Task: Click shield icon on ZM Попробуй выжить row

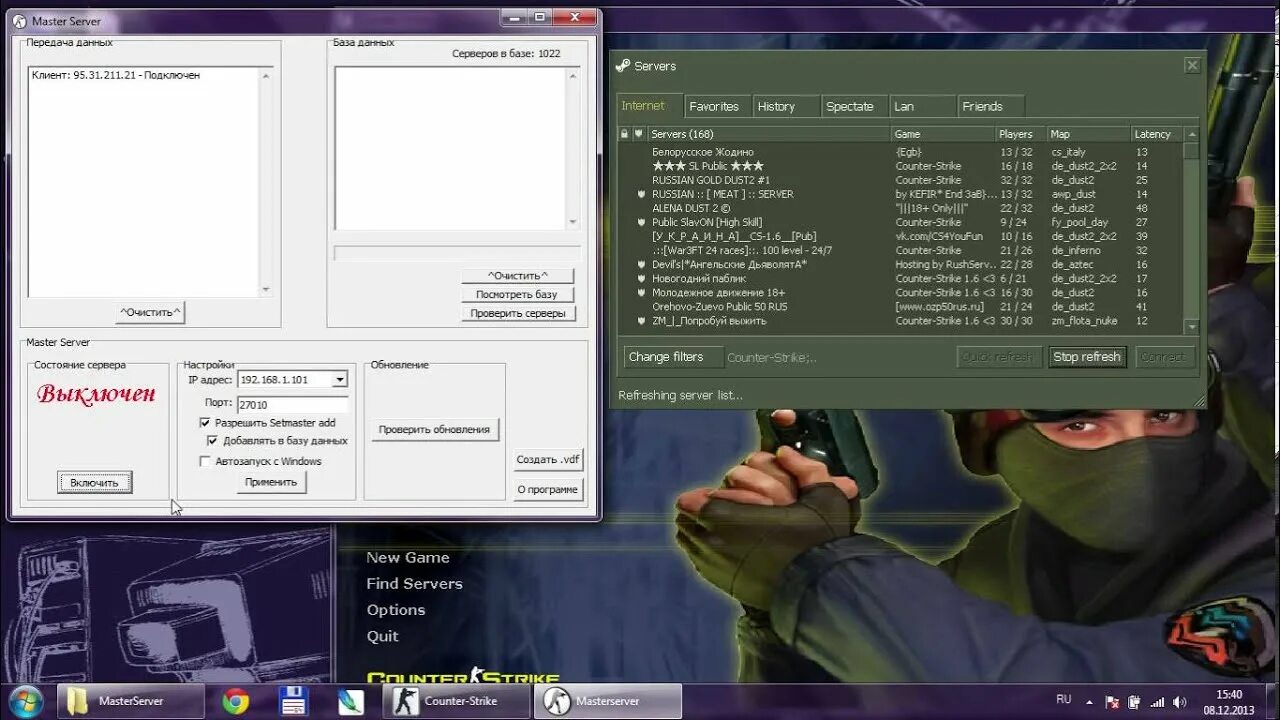Action: [641, 320]
